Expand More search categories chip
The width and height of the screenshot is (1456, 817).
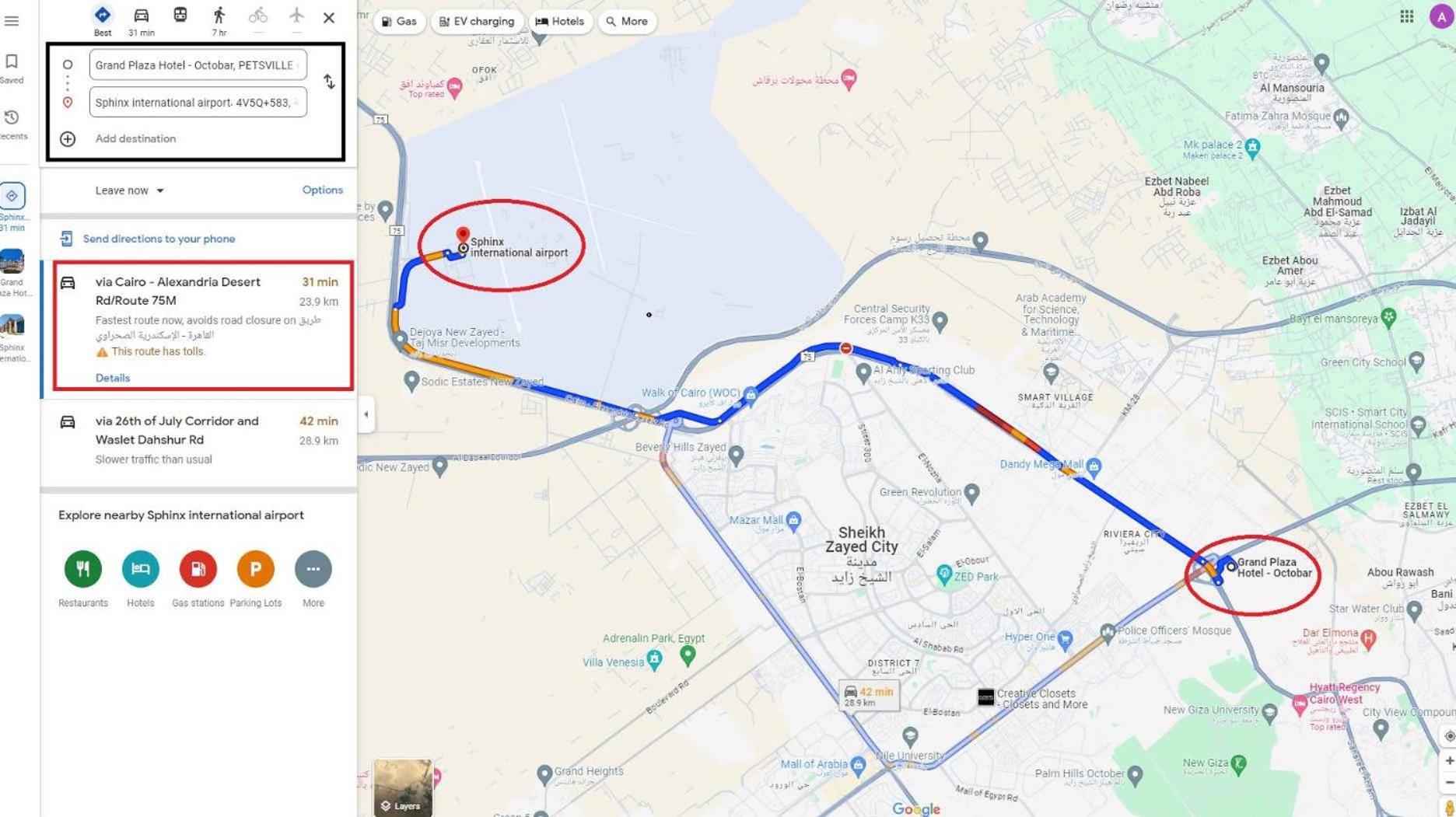tap(627, 22)
